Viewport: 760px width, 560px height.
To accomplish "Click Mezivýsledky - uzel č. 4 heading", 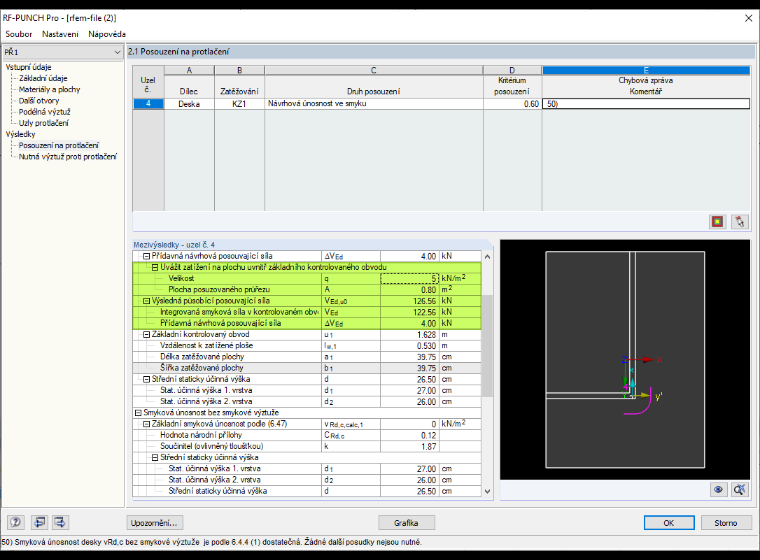I will (174, 245).
